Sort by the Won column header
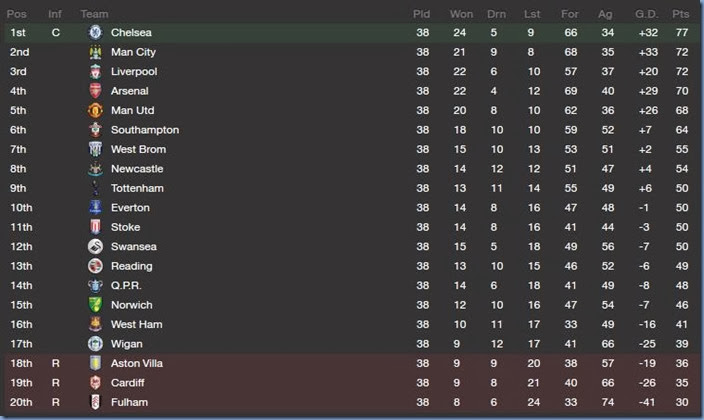The height and width of the screenshot is (420, 704). [x=461, y=14]
